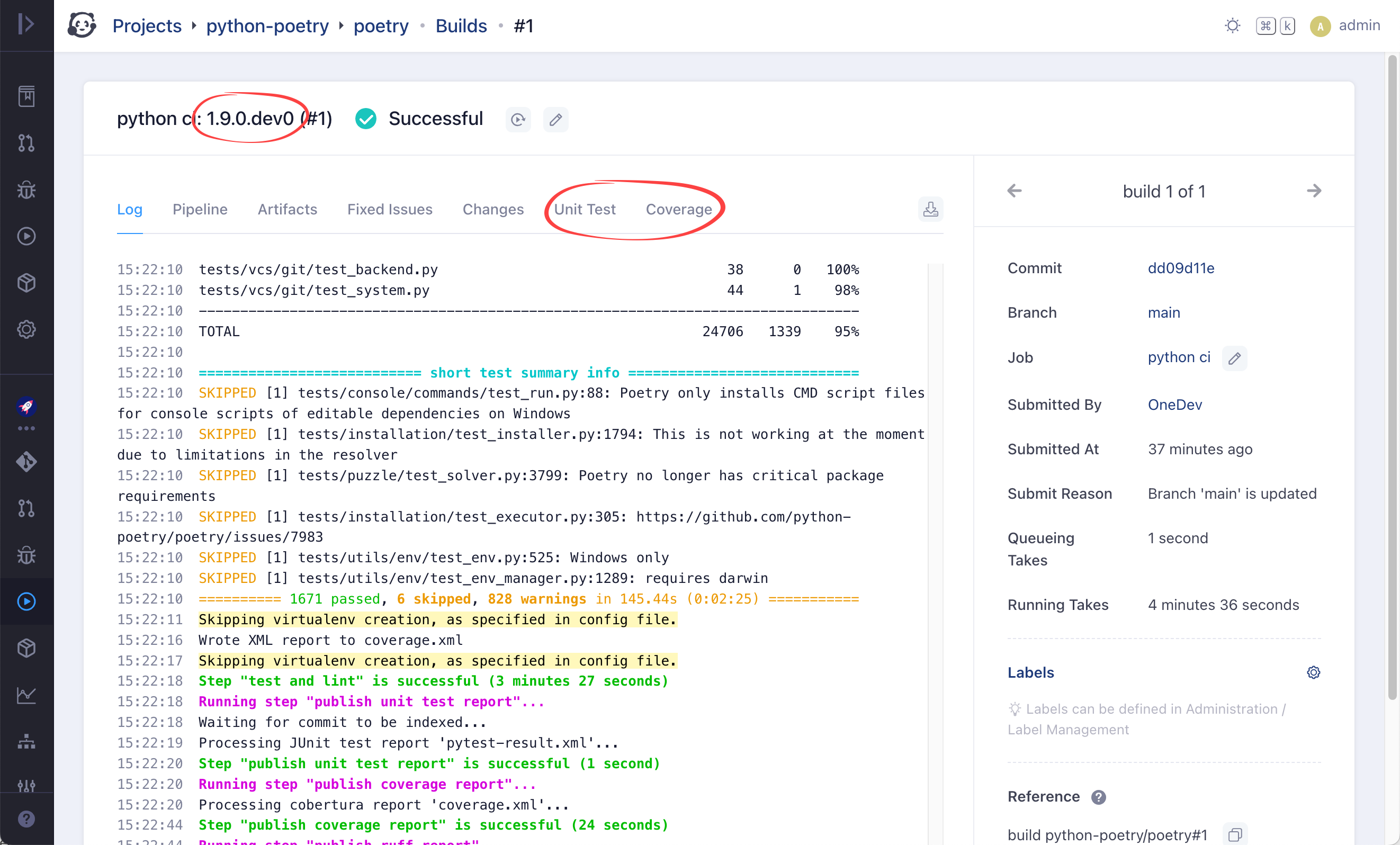Click the rebuild icon next to Successful
The height and width of the screenshot is (845, 1400).
click(x=518, y=119)
